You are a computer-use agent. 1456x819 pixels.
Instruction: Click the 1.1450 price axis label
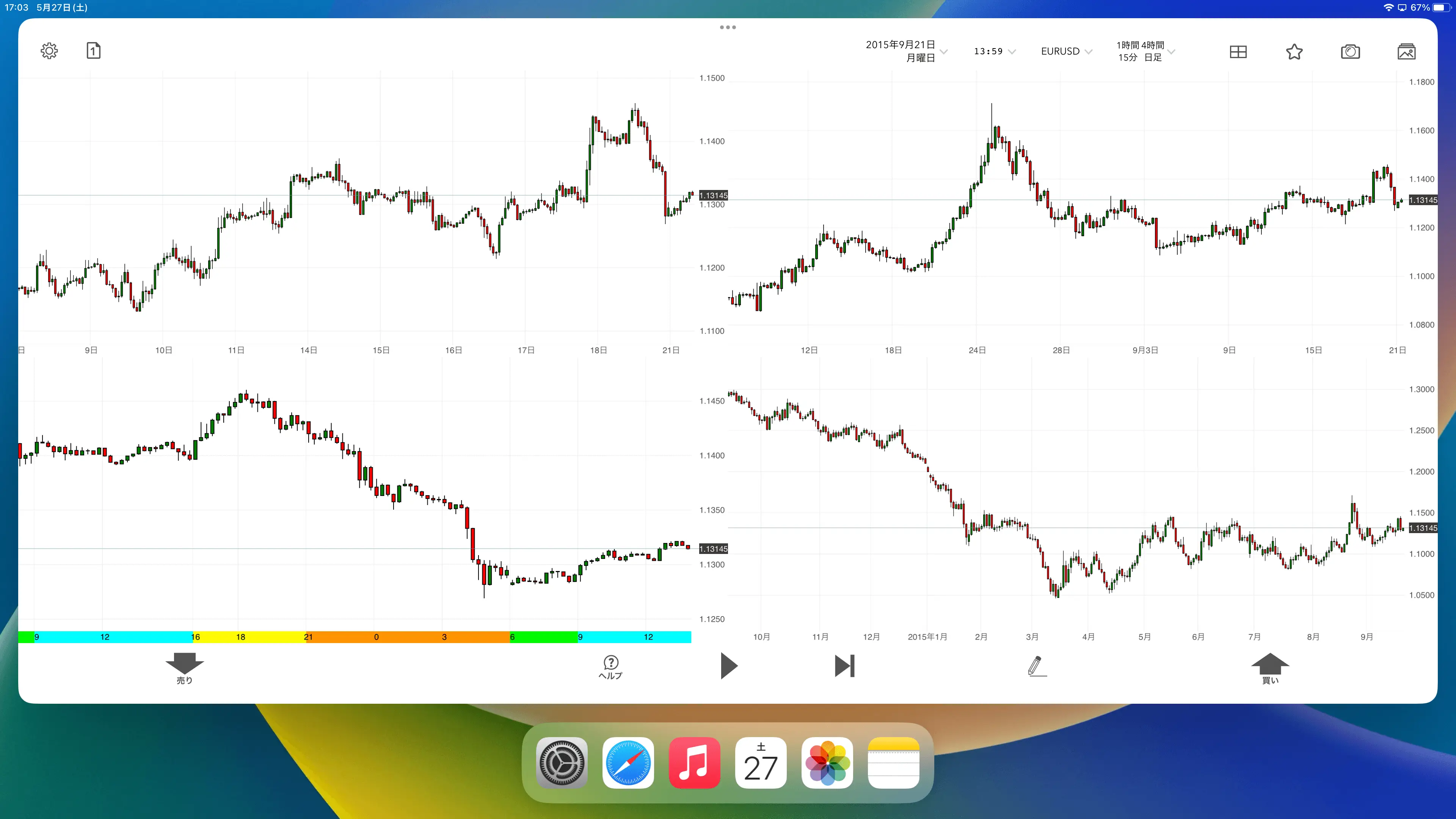click(x=712, y=401)
